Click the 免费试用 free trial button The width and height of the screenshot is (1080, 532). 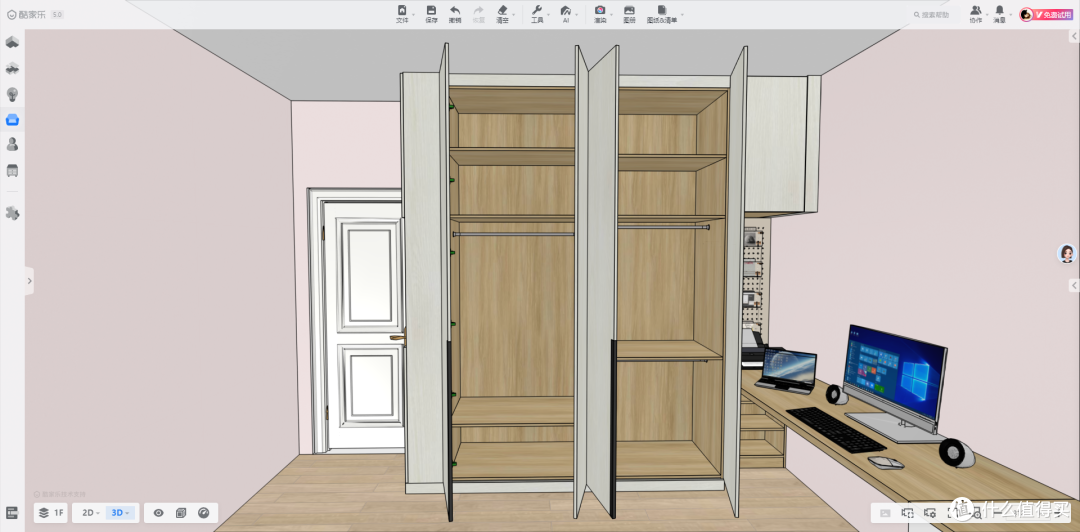pos(1054,14)
